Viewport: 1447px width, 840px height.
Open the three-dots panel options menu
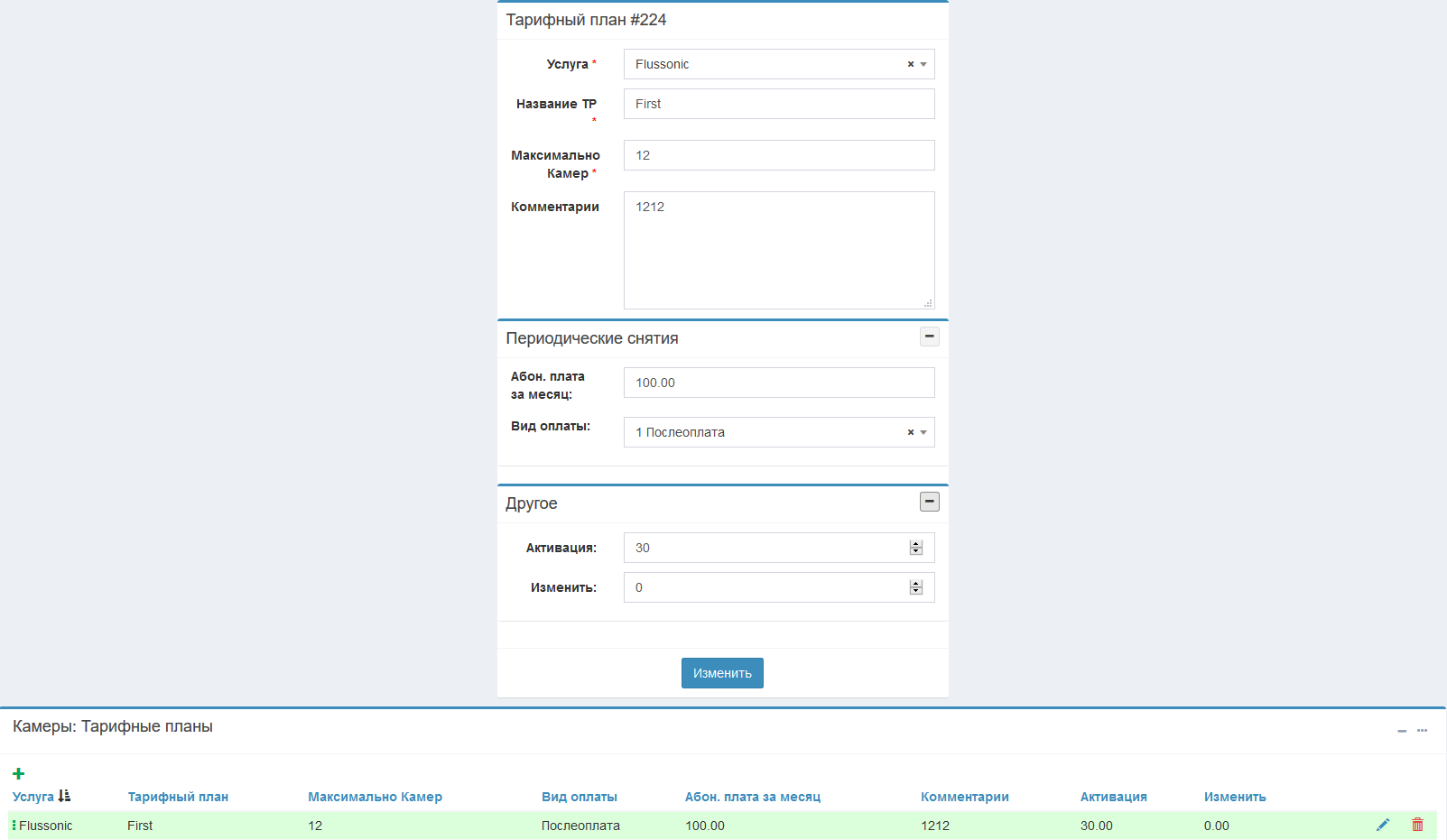pyautogui.click(x=1422, y=731)
